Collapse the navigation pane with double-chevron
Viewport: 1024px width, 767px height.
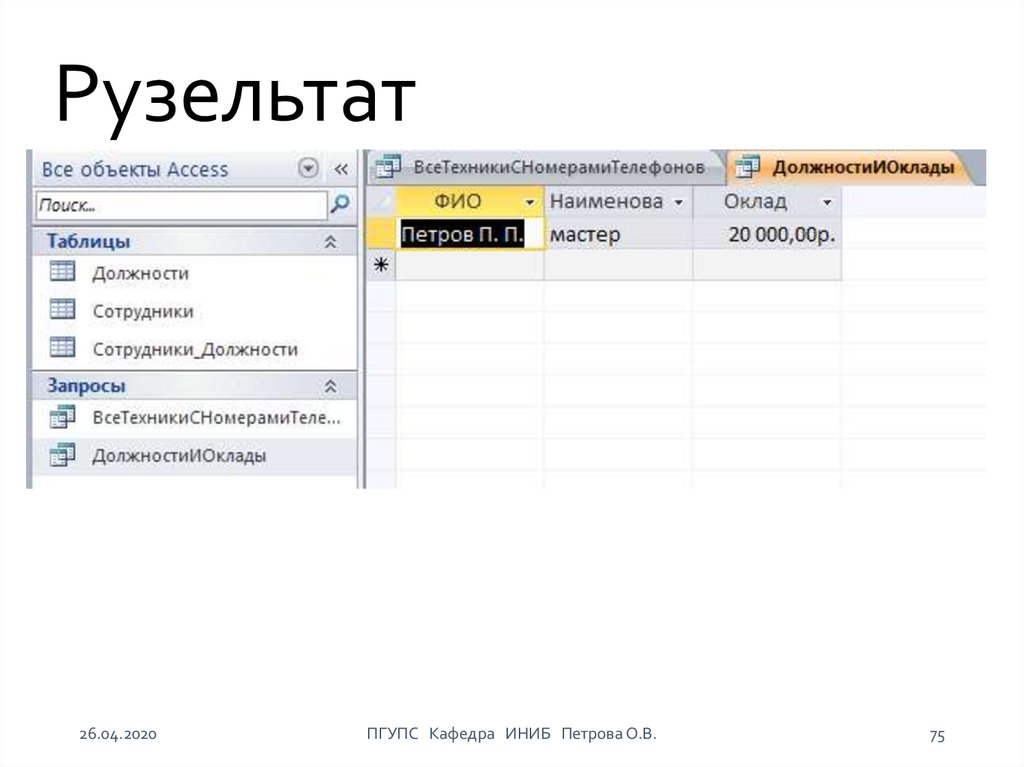tap(341, 169)
